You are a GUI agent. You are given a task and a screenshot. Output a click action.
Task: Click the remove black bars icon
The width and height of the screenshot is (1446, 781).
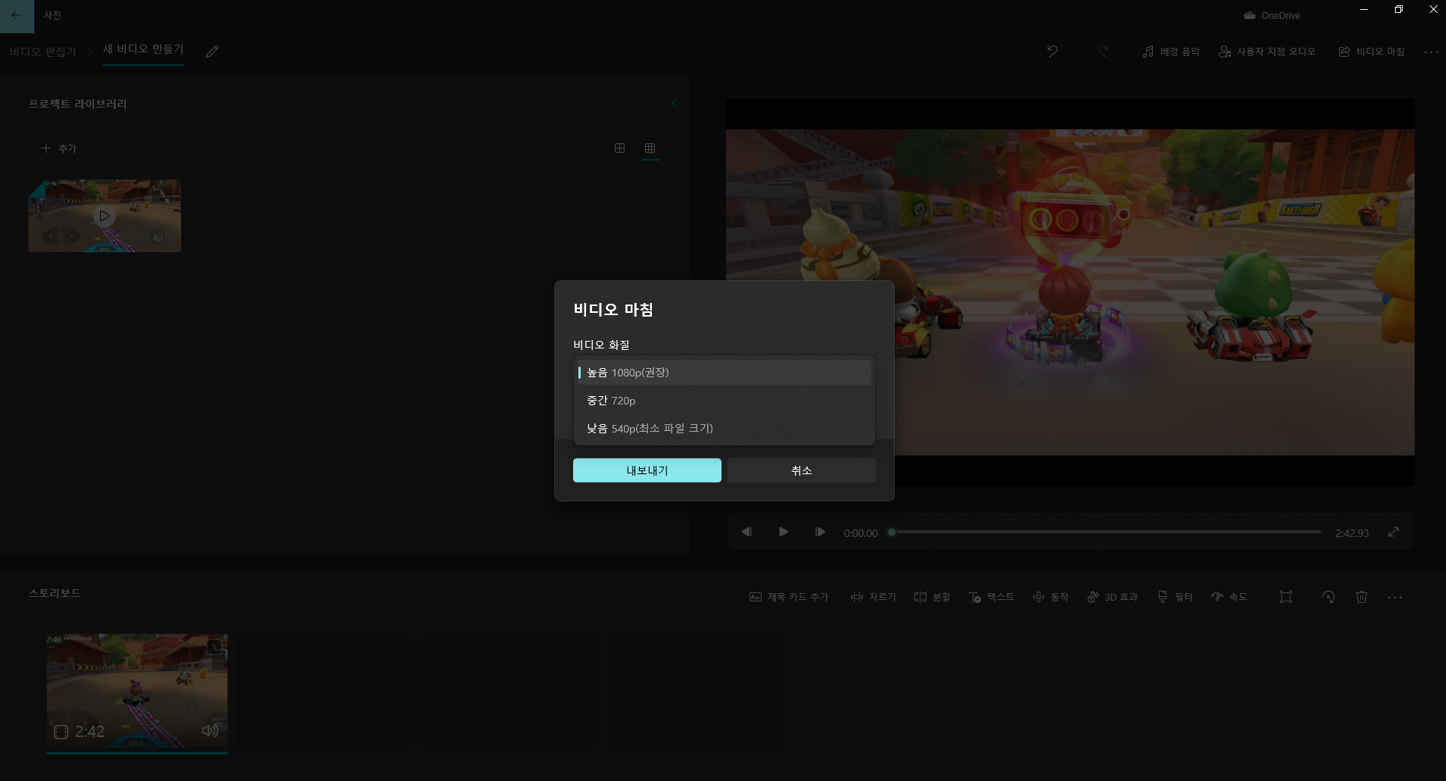tap(1286, 597)
